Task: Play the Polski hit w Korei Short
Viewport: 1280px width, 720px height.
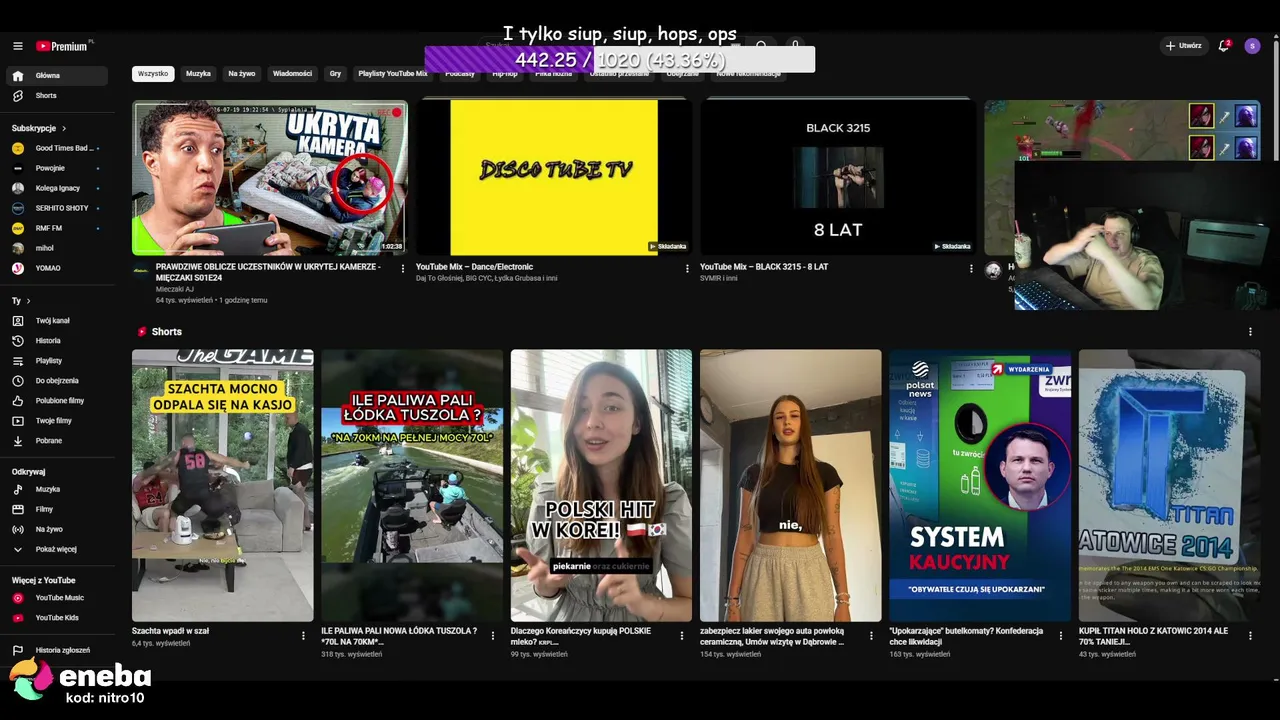Action: (x=601, y=486)
